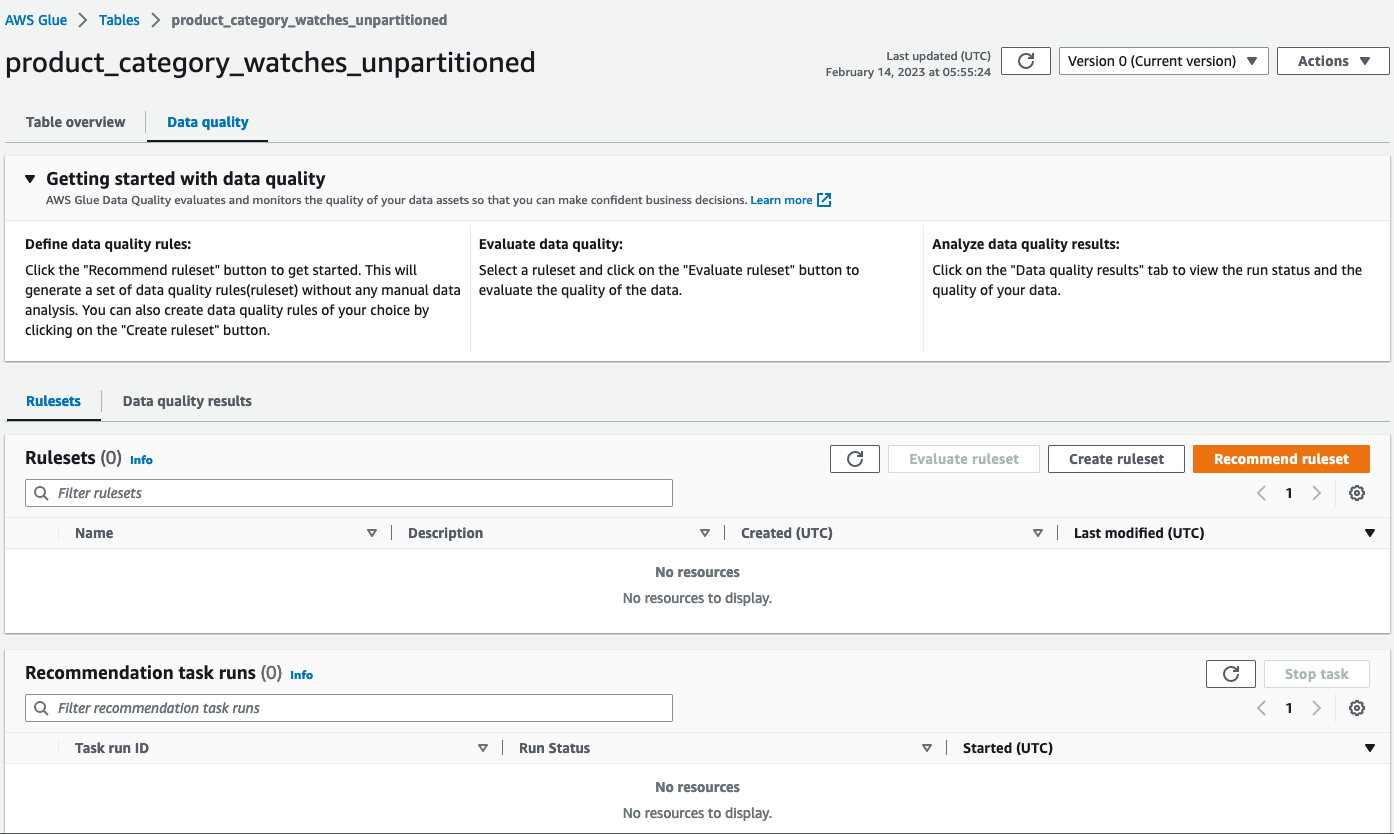This screenshot has width=1394, height=834.
Task: Open the Data quality results tab
Action: 187,401
